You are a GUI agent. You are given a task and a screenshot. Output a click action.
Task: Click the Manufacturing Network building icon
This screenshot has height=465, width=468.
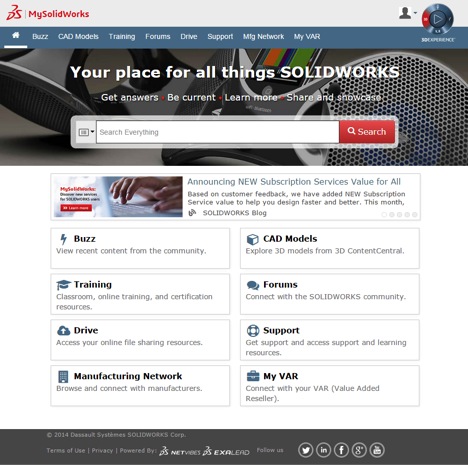[x=63, y=377]
